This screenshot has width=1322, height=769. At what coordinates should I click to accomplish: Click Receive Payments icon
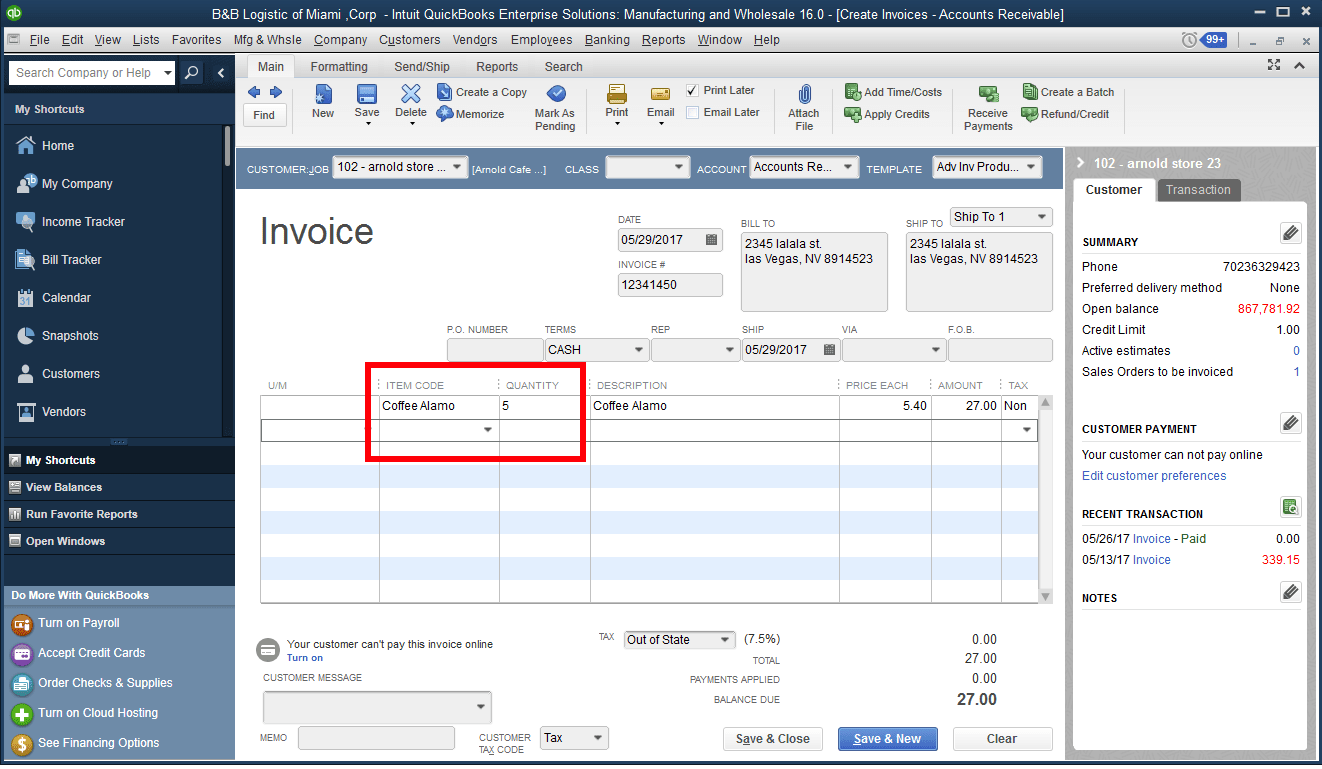988,94
